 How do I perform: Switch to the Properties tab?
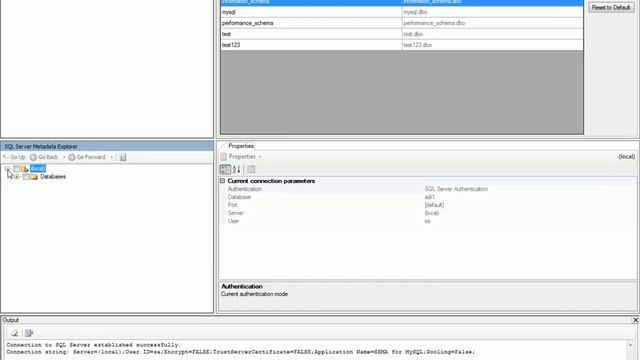241,146
